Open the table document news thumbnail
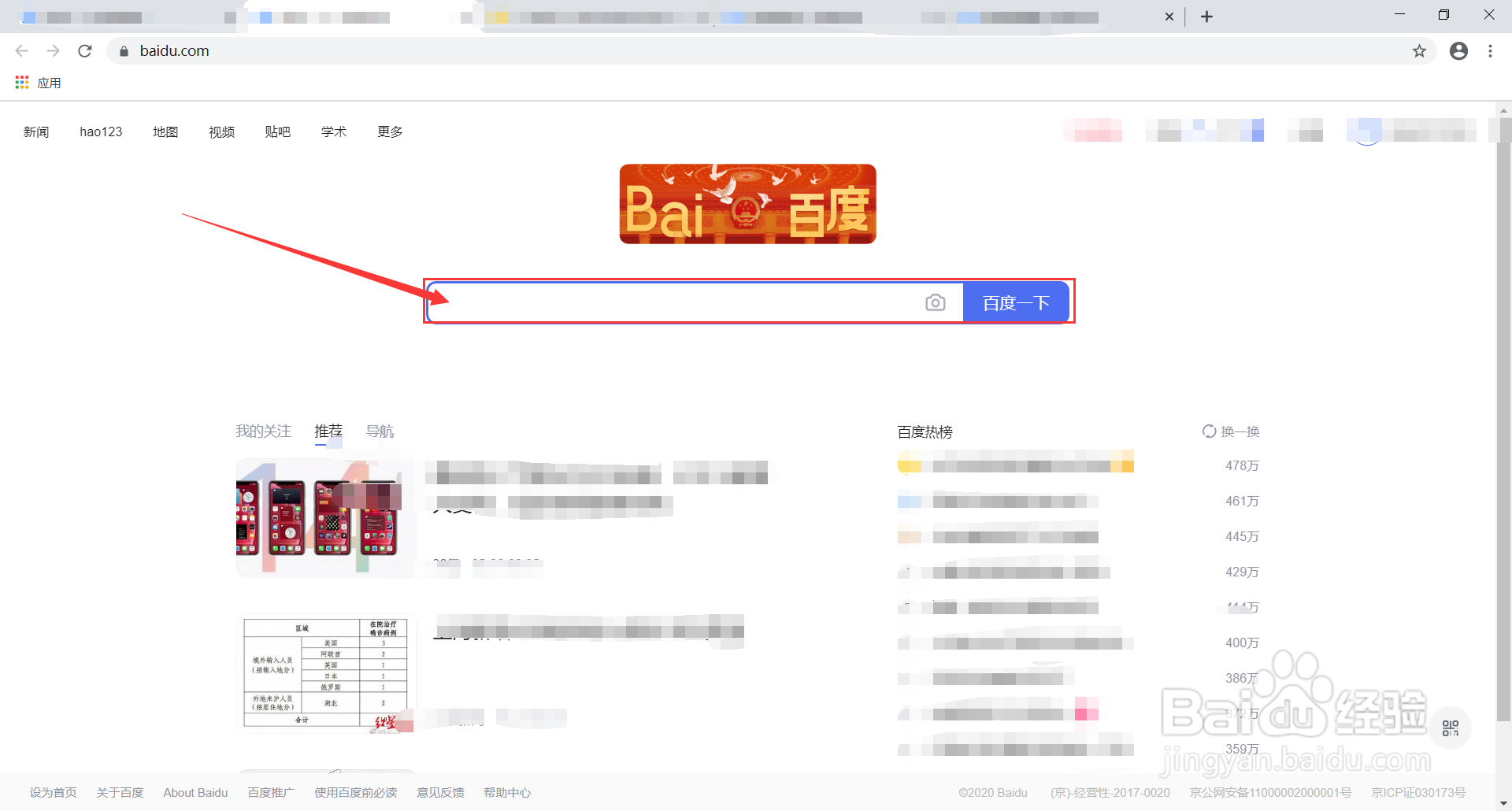Image resolution: width=1512 pixels, height=811 pixels. coord(326,674)
